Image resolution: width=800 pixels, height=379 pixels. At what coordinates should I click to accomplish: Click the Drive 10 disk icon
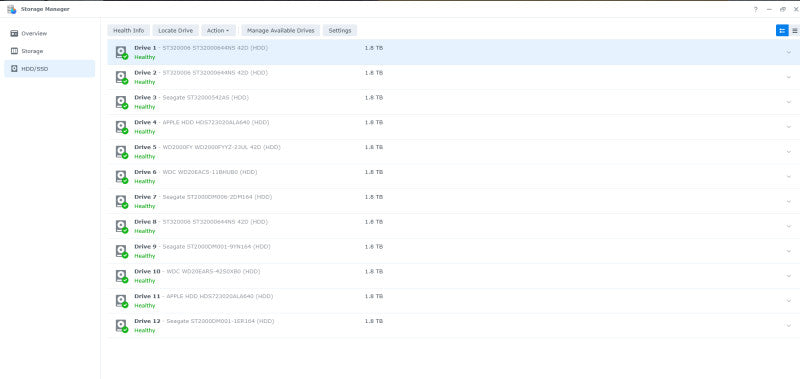tap(121, 276)
